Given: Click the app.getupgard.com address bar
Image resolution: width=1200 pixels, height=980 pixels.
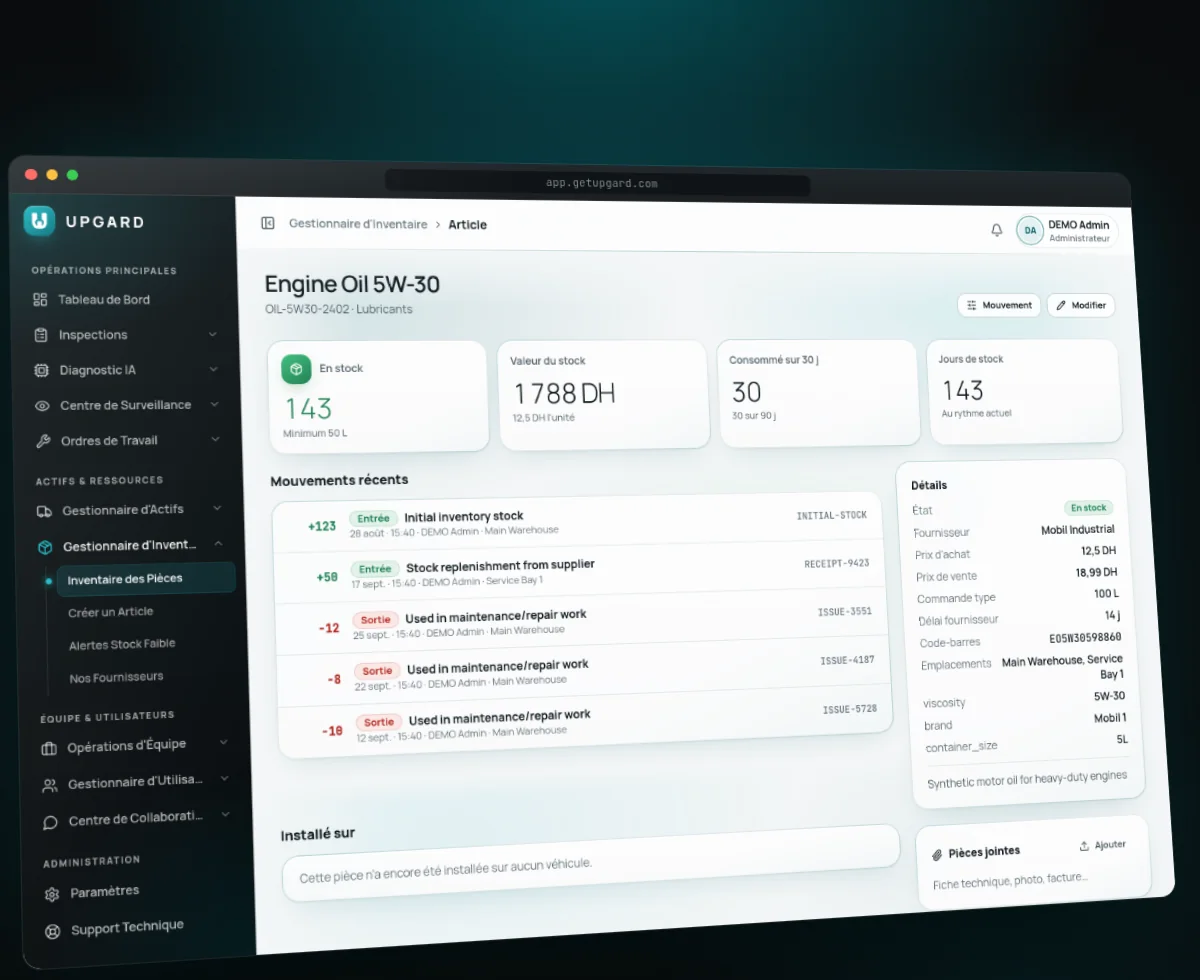Looking at the screenshot, I should [598, 184].
